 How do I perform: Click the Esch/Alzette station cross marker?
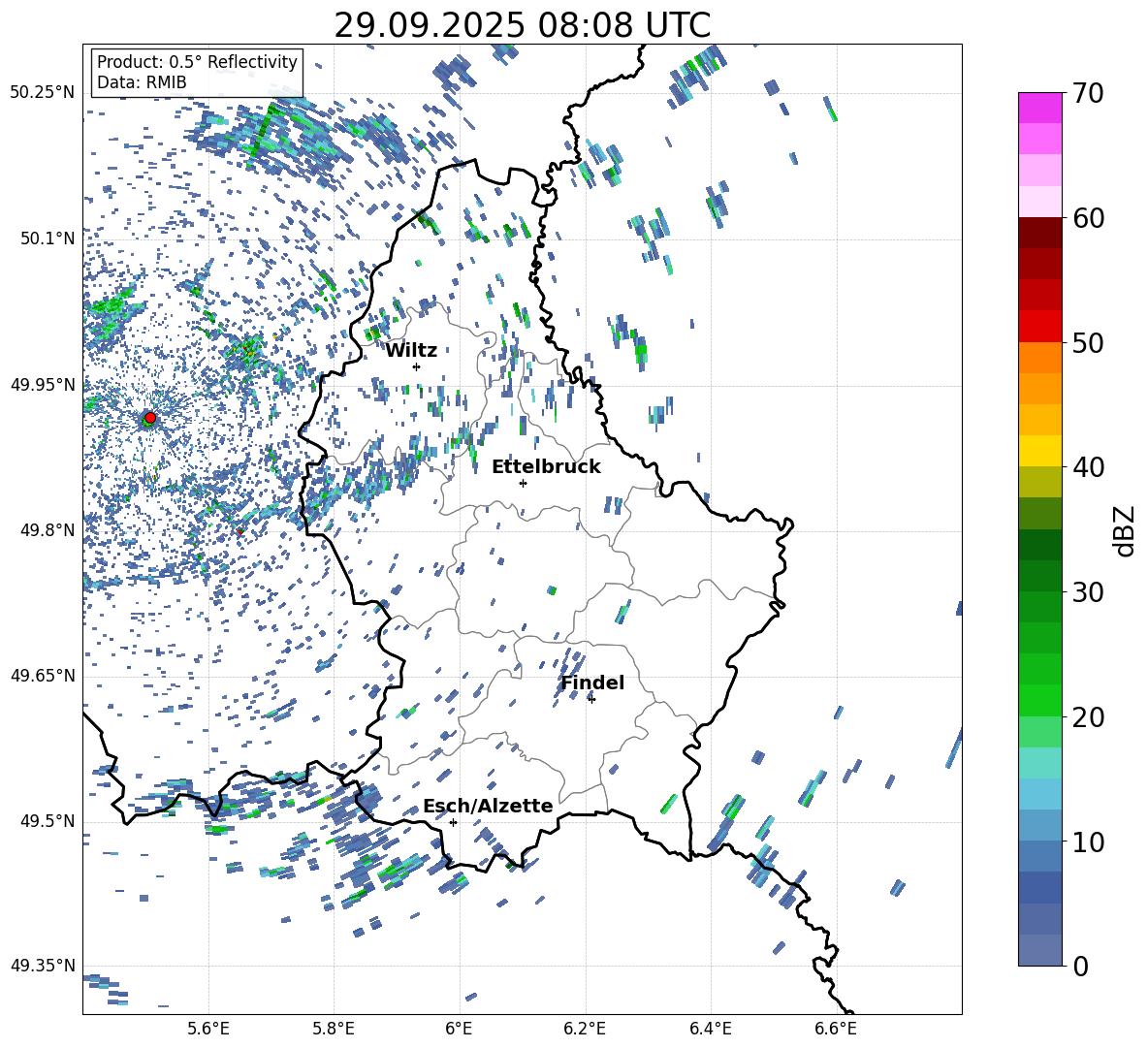click(453, 822)
